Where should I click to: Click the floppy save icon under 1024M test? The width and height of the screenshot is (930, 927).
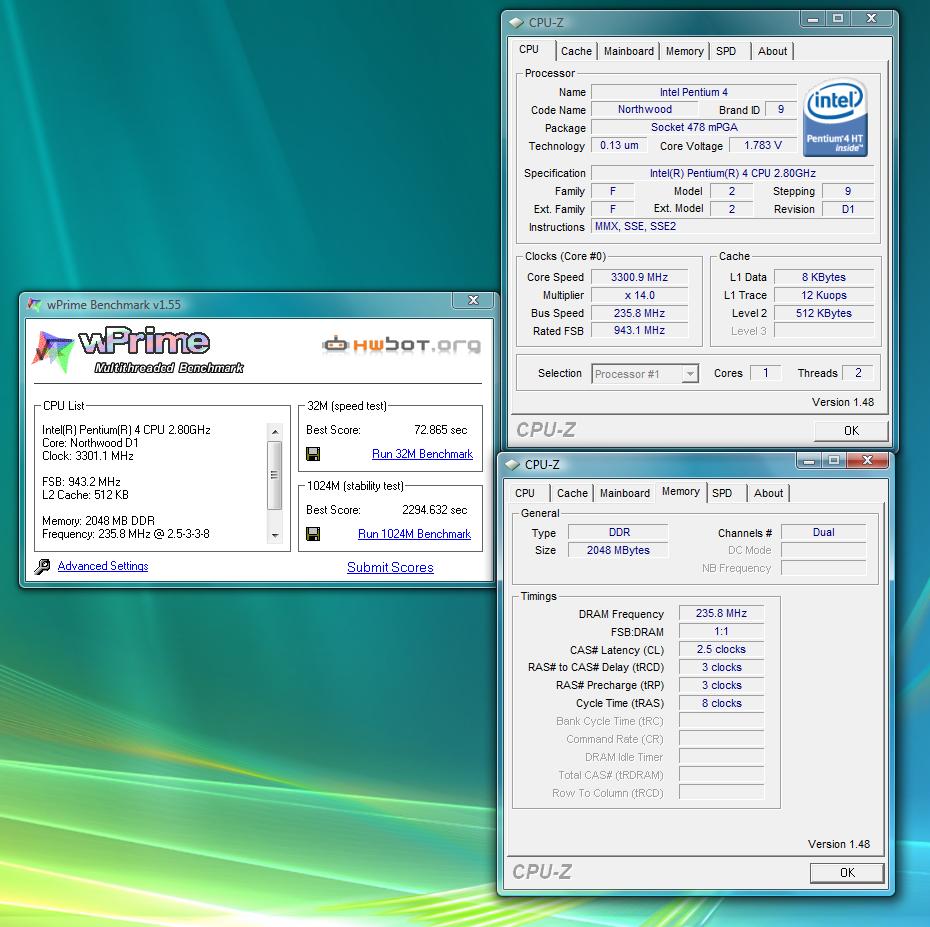313,534
